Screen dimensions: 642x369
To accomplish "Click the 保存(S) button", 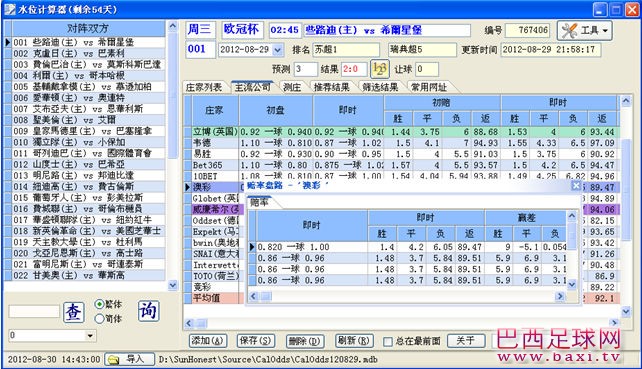I will pos(255,341).
